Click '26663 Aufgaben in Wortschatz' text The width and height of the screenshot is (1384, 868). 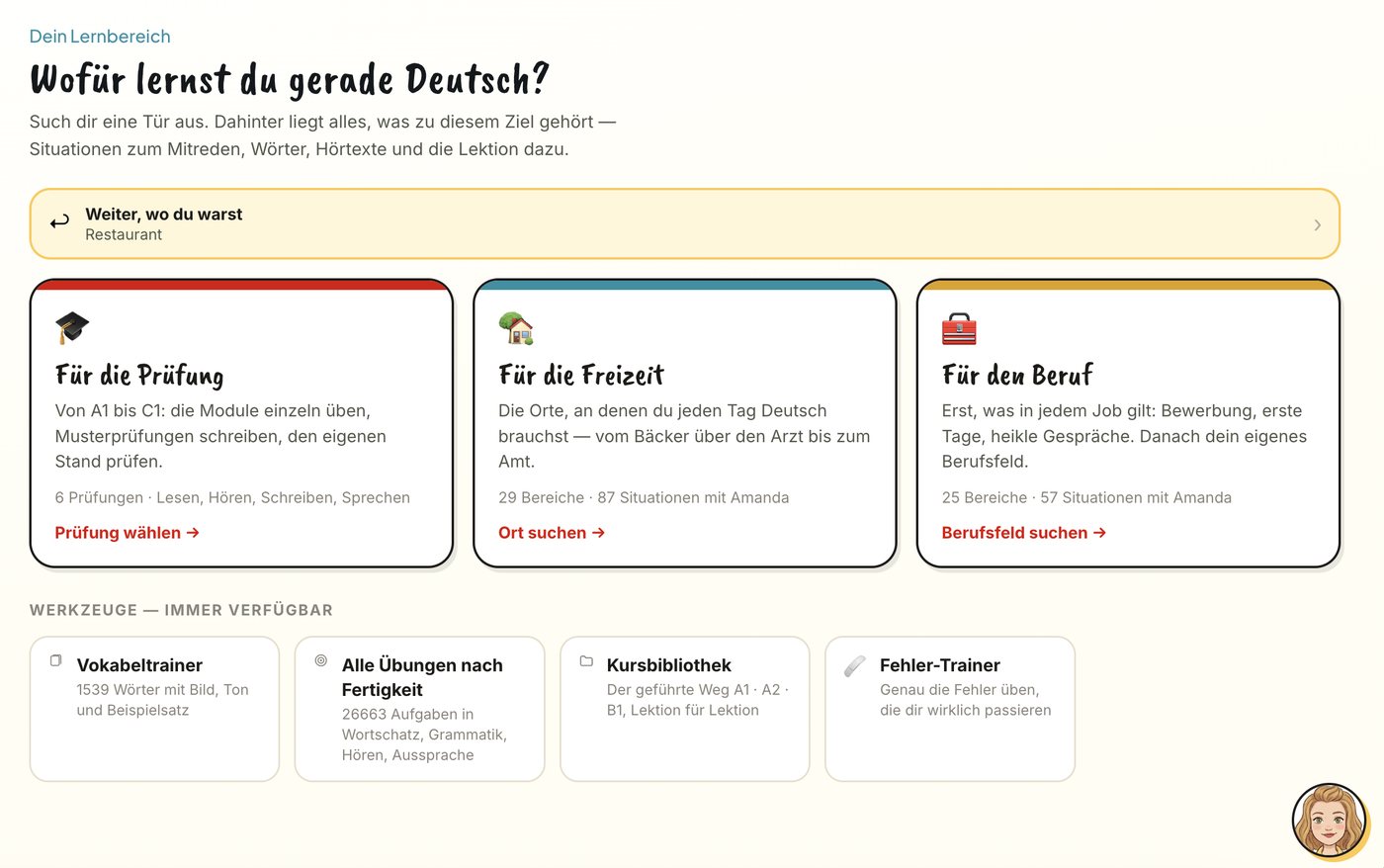coord(424,735)
